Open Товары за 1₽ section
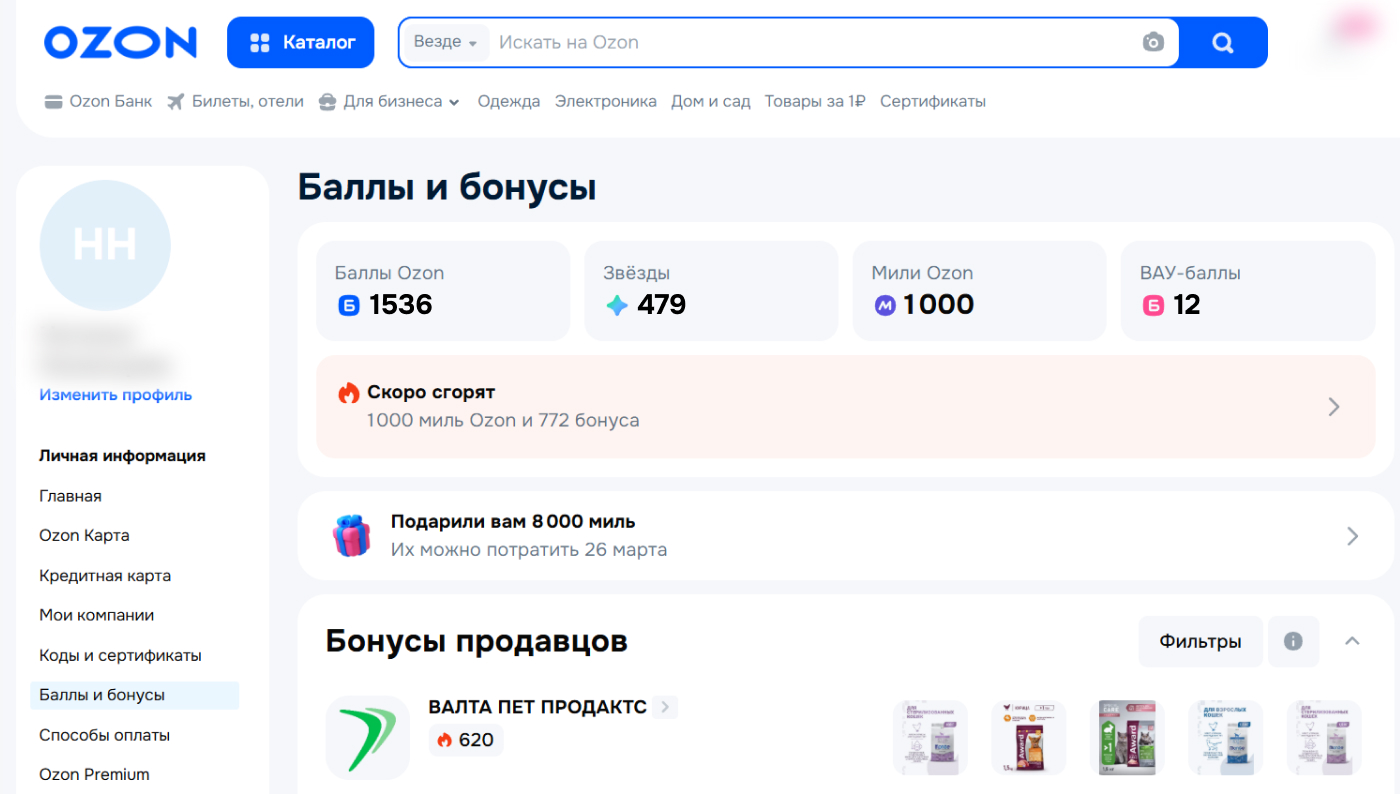The width and height of the screenshot is (1400, 794). 815,101
